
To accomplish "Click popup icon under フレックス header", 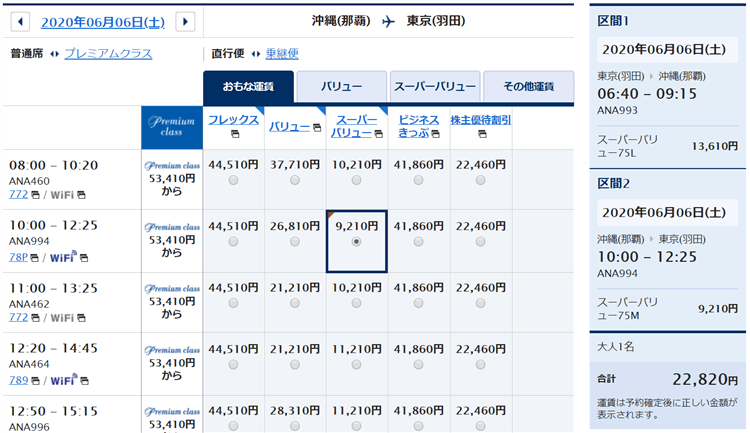I will click(x=233, y=134).
